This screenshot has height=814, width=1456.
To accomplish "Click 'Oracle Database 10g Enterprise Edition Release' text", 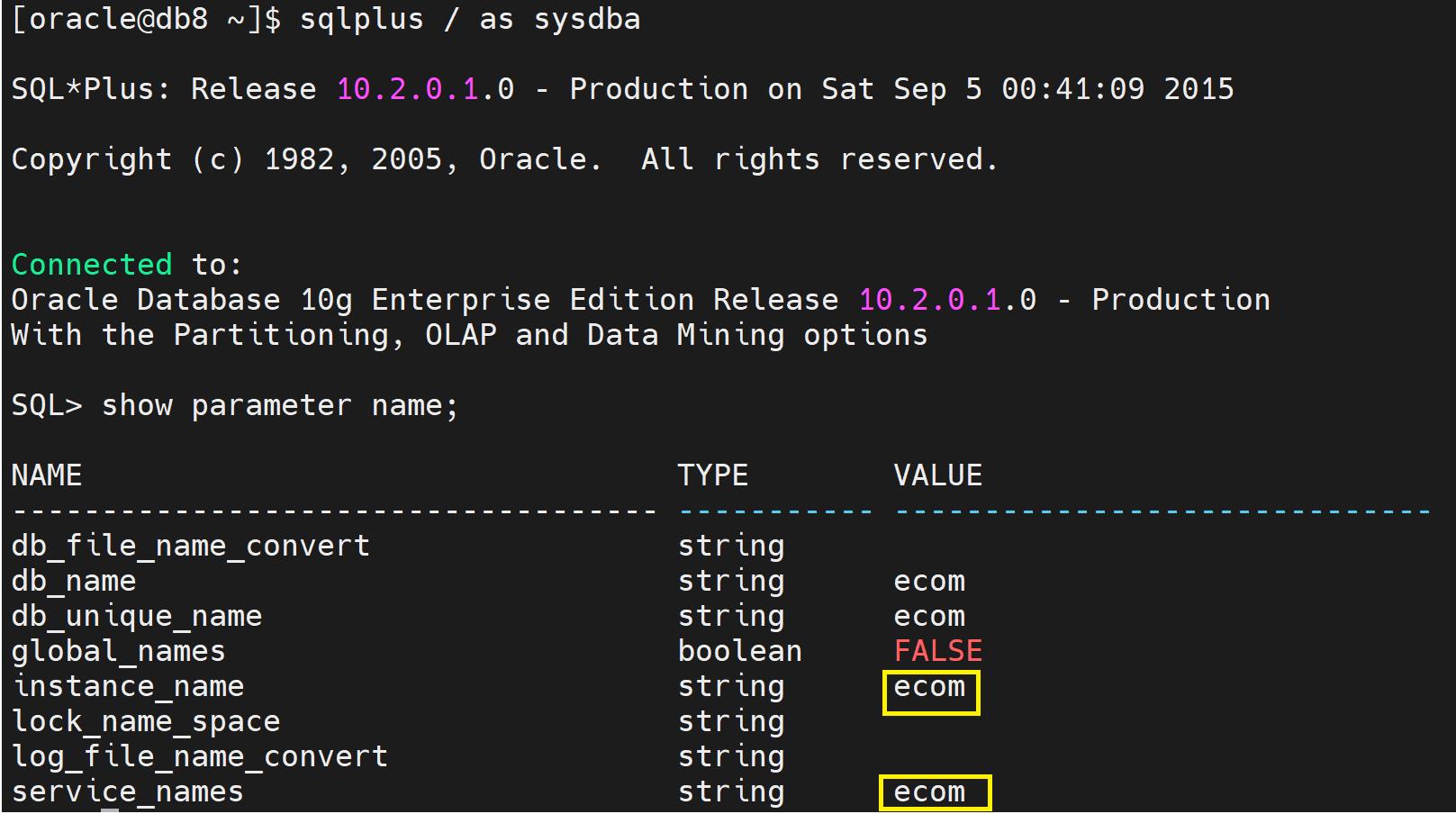I will 425,300.
